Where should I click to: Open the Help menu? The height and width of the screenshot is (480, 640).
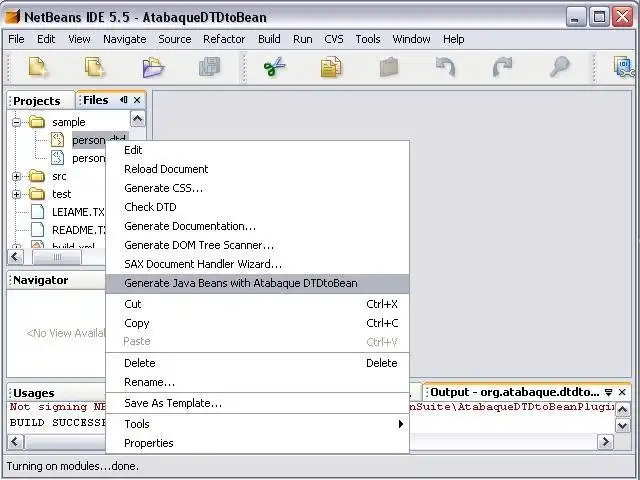453,39
